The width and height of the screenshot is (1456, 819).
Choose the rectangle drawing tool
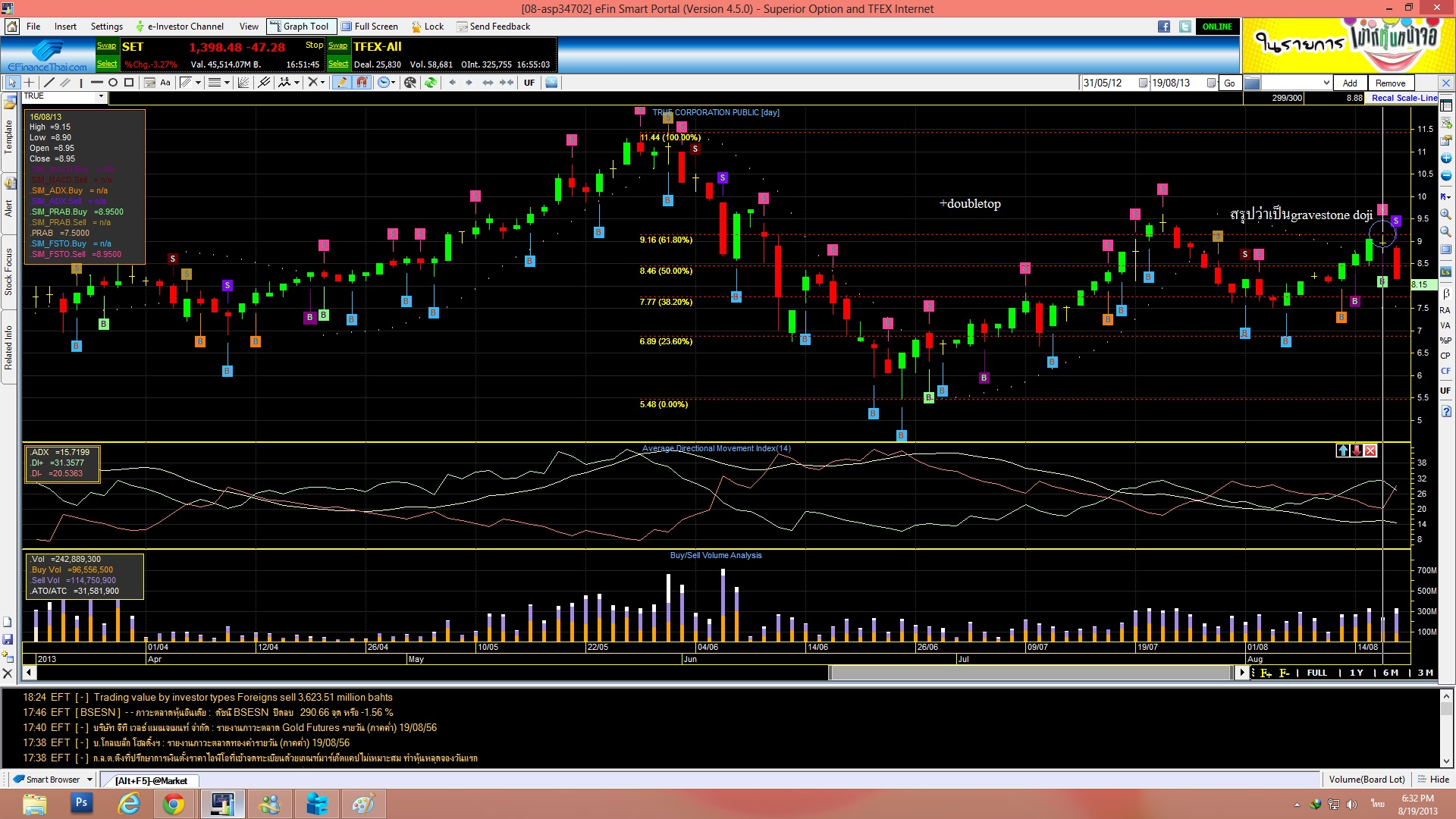coord(129,83)
